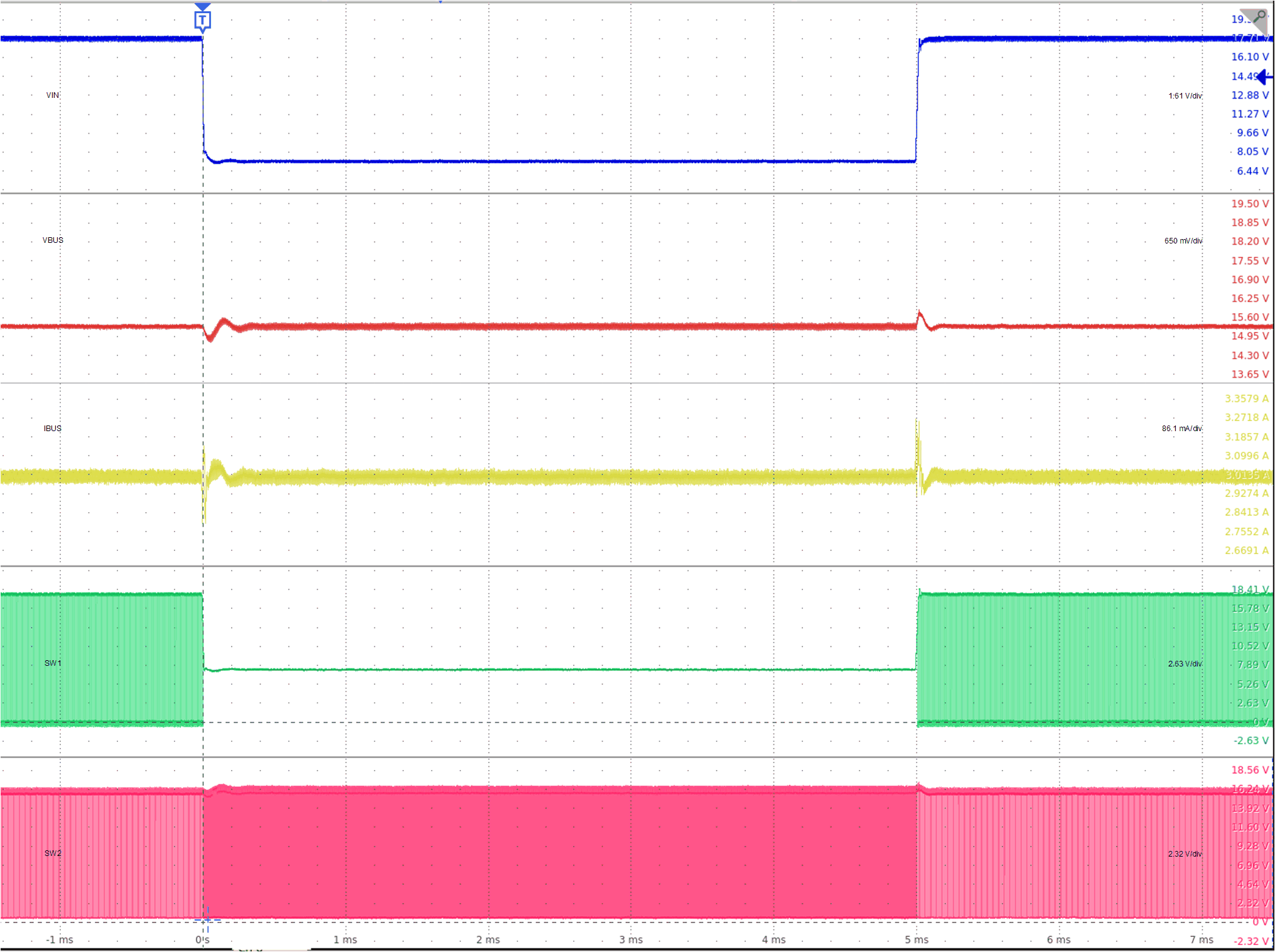Select the SW2 channel label

click(53, 853)
